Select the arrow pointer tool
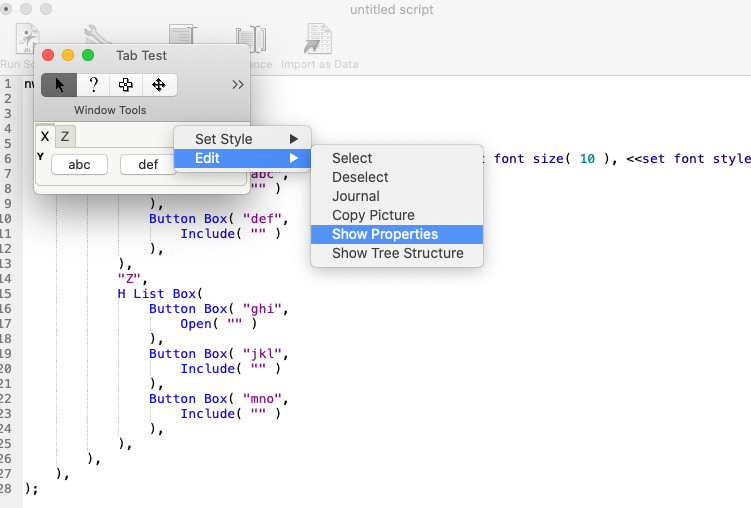The image size is (751, 508). click(x=59, y=85)
